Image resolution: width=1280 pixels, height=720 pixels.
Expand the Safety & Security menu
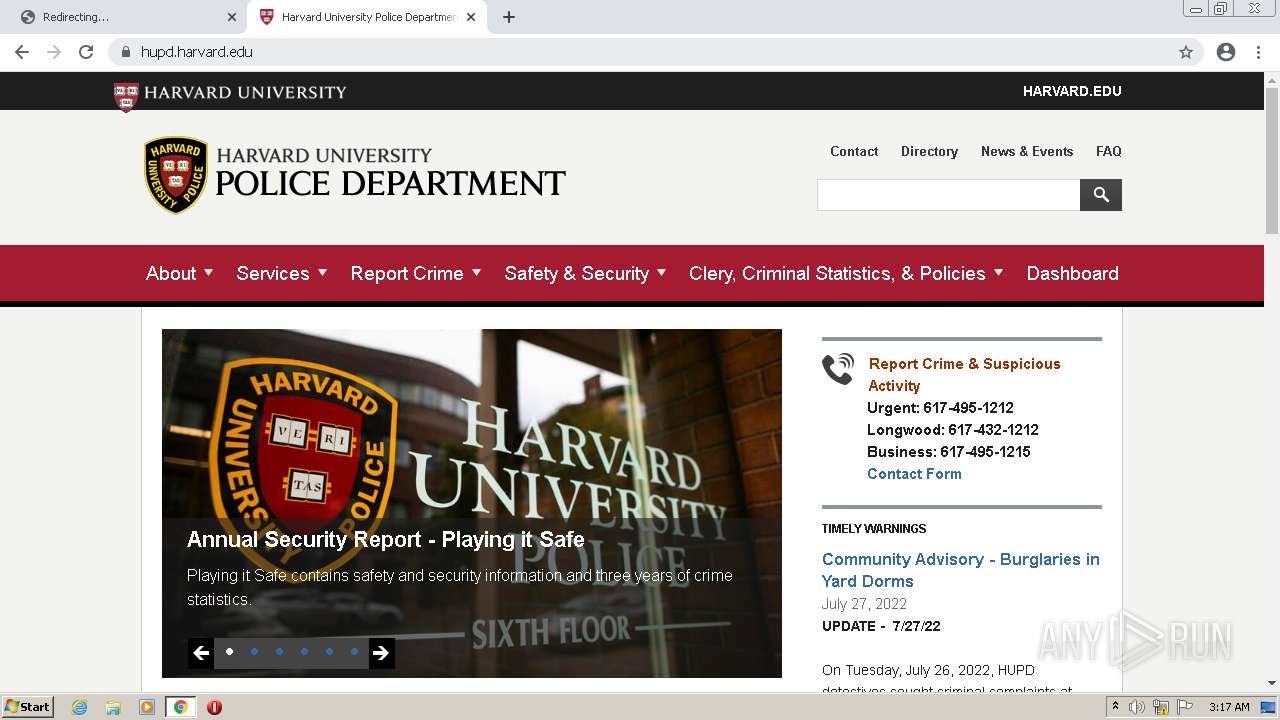coord(585,273)
